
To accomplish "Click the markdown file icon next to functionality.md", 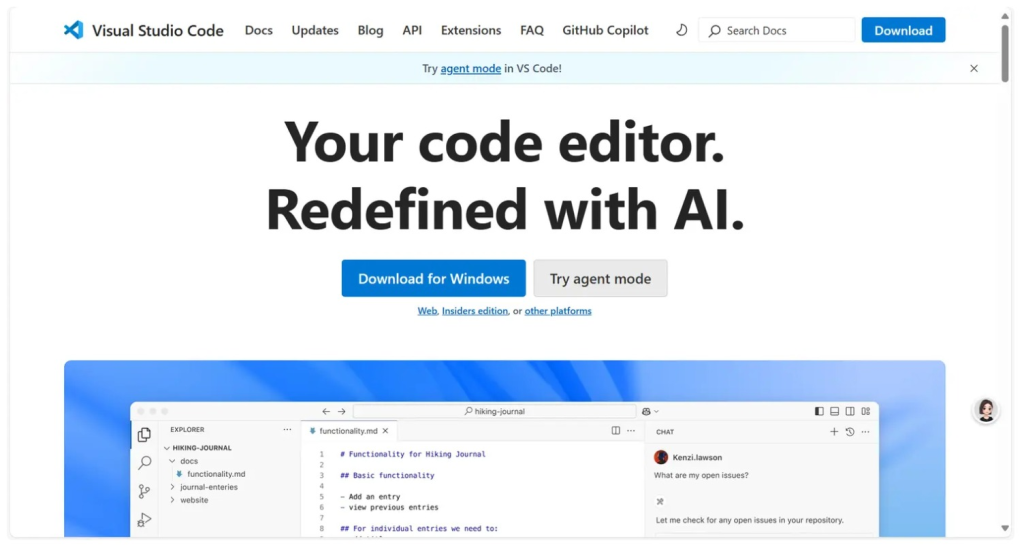I will tap(179, 474).
